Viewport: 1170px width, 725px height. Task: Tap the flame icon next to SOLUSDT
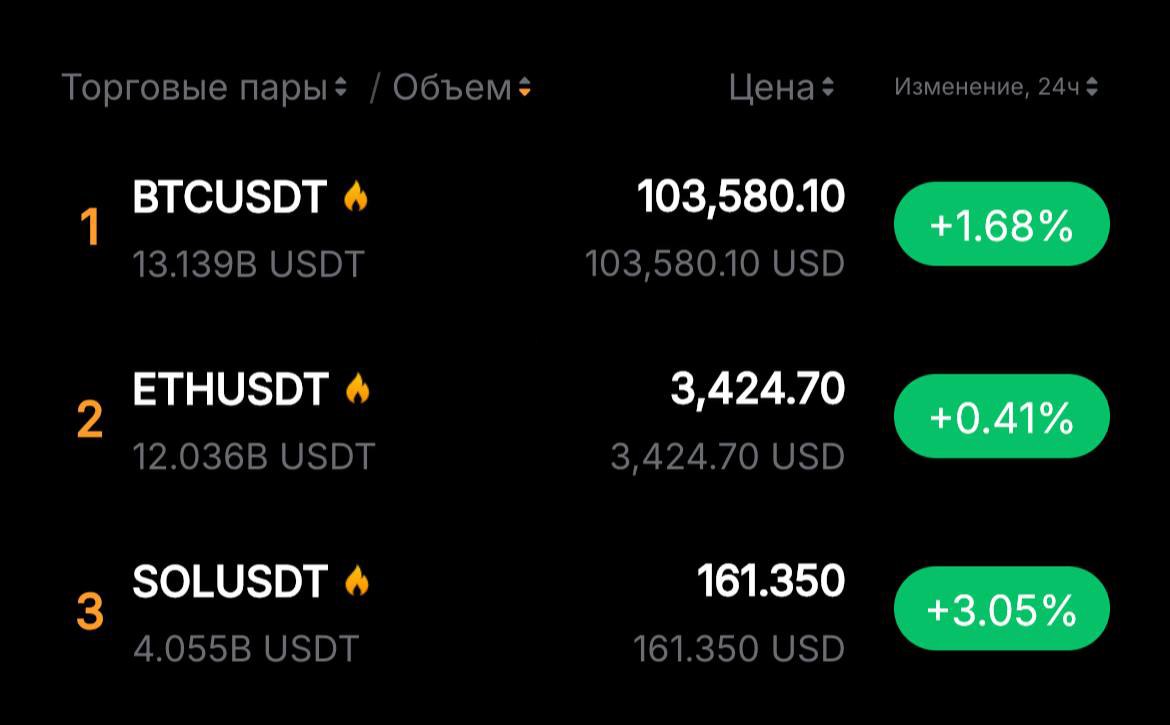[x=356, y=580]
